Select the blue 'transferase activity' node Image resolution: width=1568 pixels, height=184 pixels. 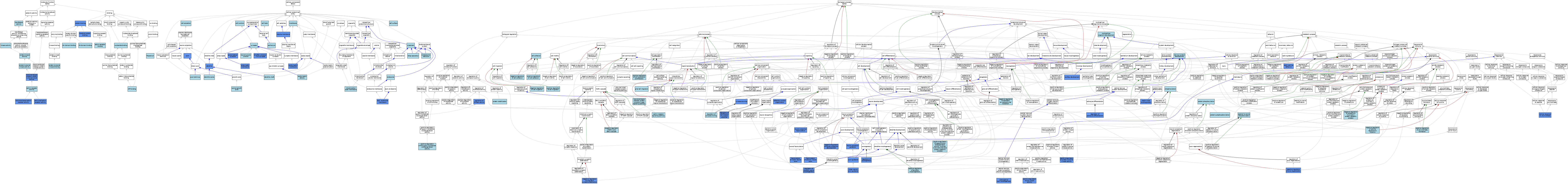click(x=19, y=23)
